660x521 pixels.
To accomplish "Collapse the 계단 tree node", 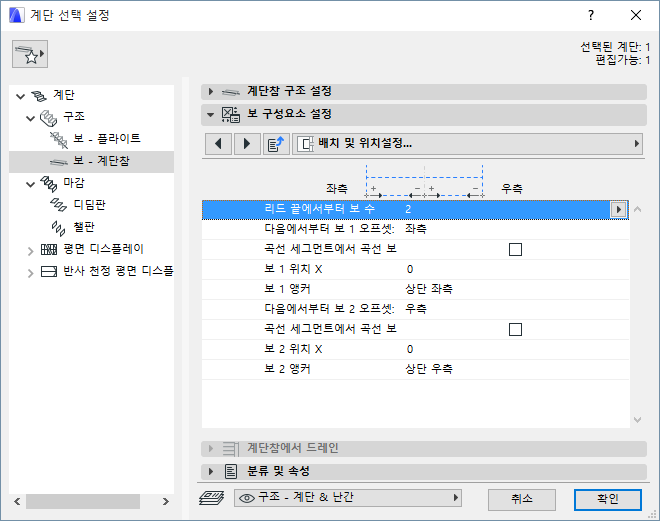I will click(21, 96).
